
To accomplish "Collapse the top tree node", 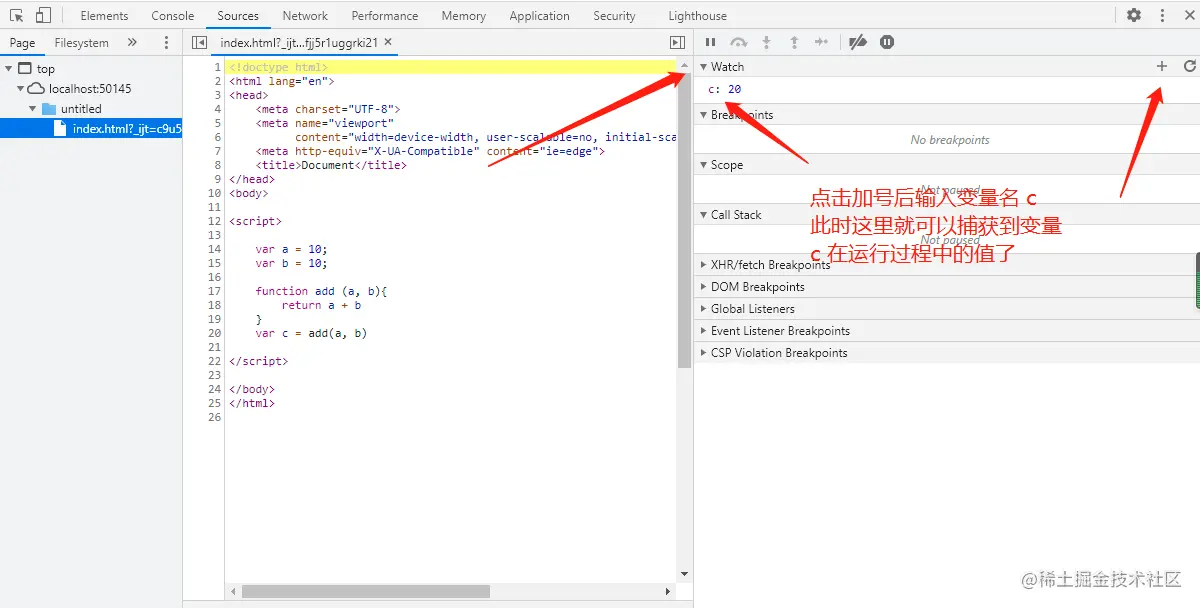I will pyautogui.click(x=9, y=69).
